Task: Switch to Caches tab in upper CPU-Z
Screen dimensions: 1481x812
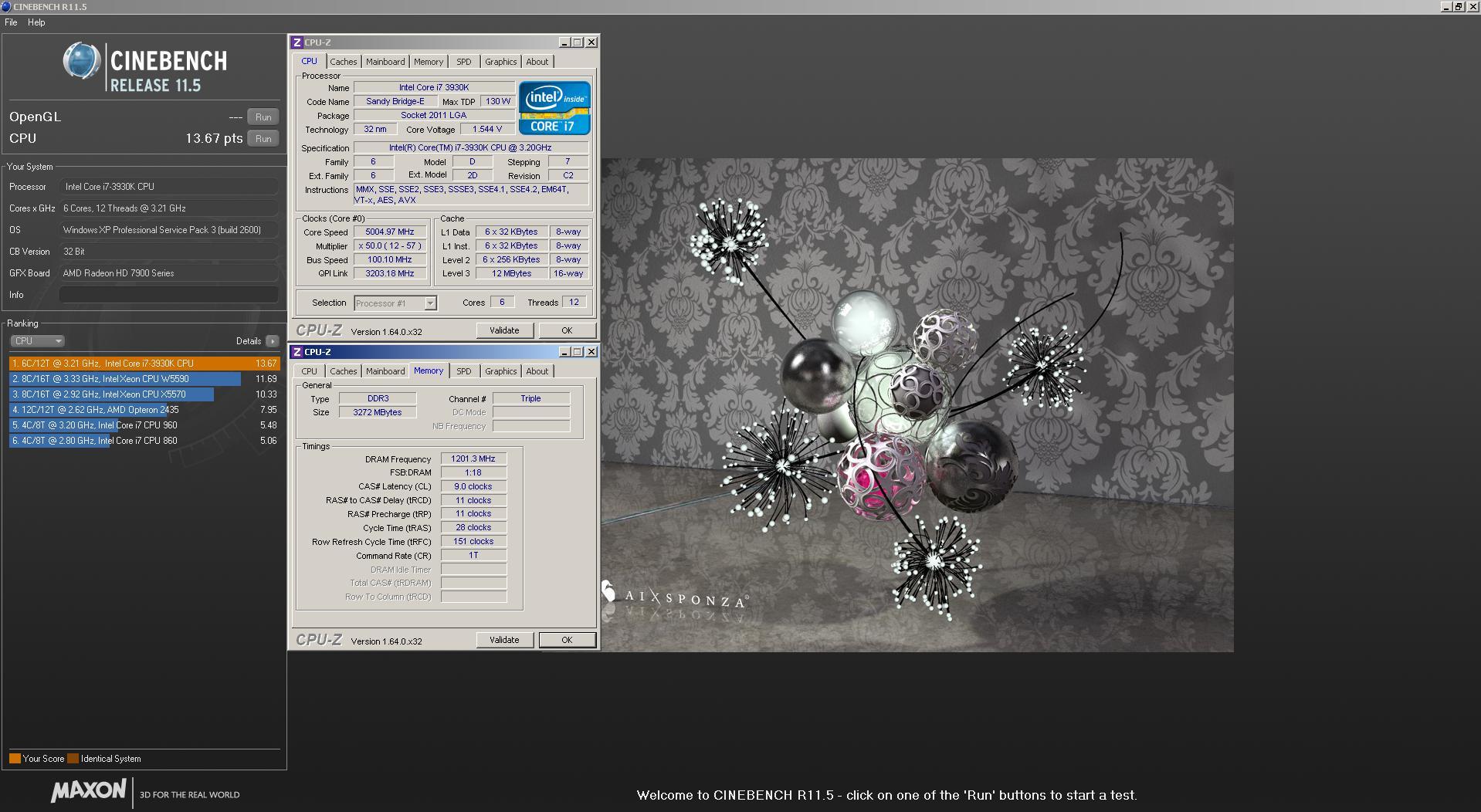Action: 344,62
